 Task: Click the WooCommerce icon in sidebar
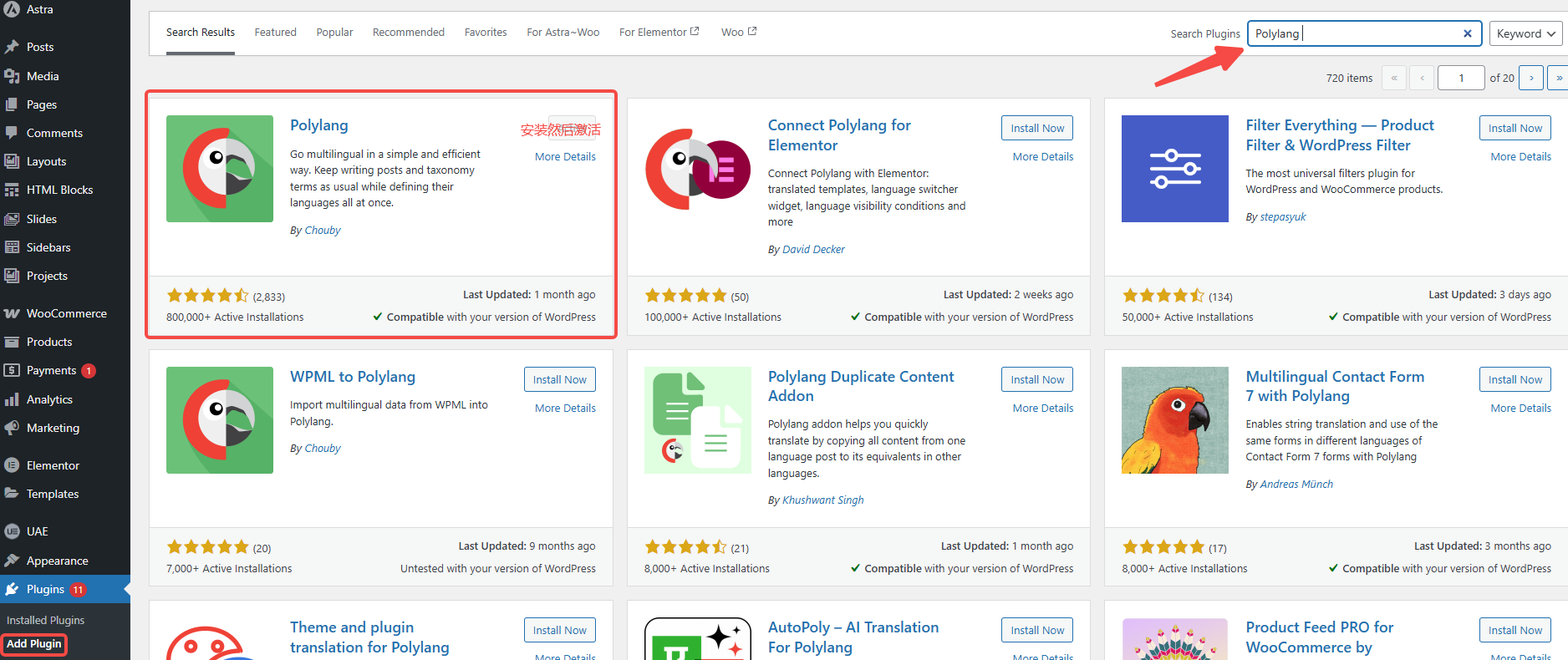[x=12, y=313]
